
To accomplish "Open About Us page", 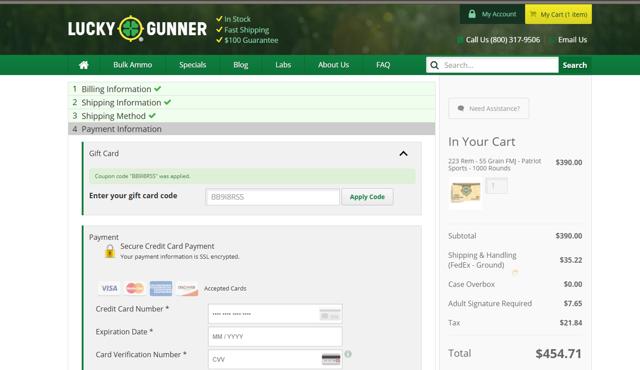I will 333,65.
